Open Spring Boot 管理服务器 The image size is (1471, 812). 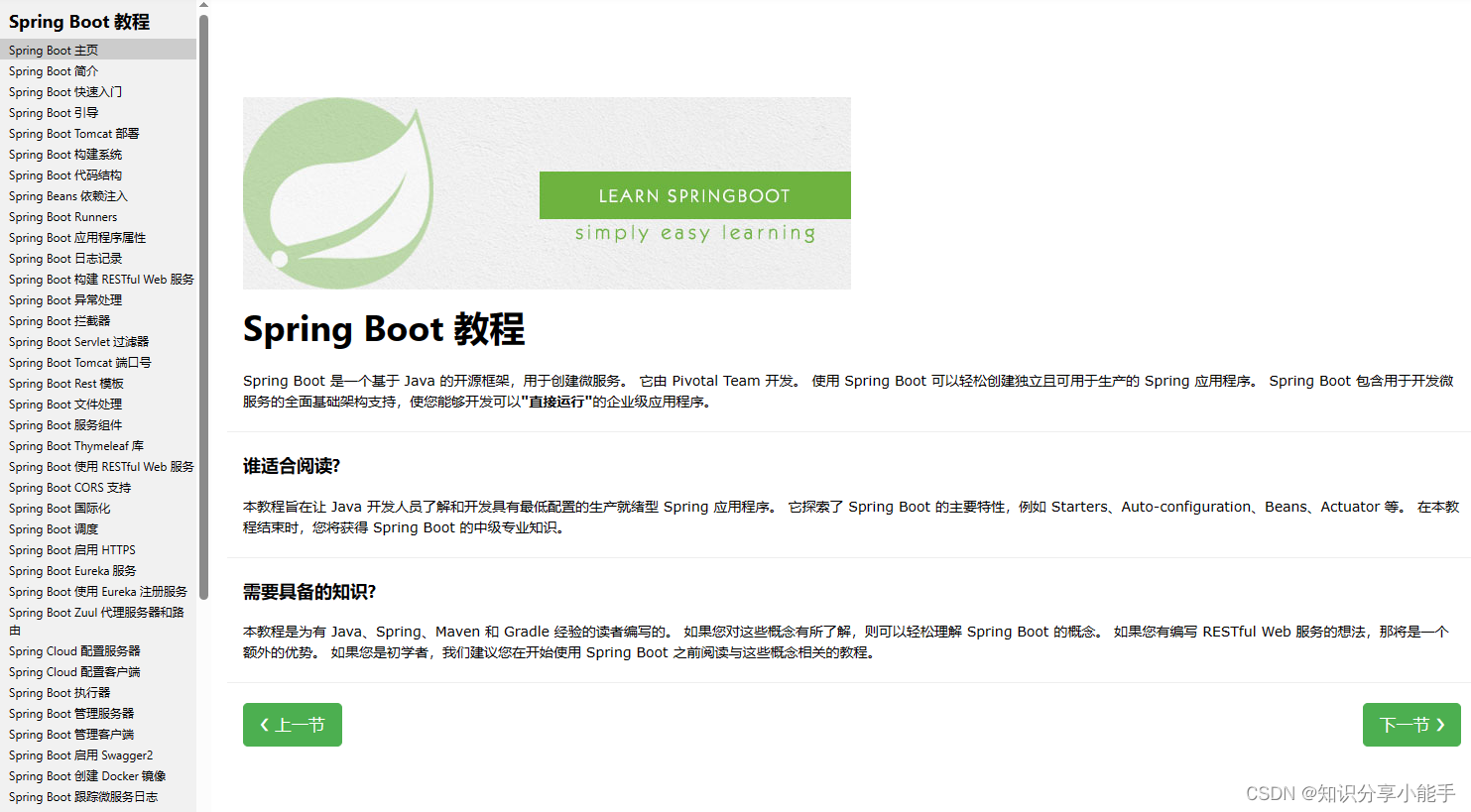tap(71, 713)
